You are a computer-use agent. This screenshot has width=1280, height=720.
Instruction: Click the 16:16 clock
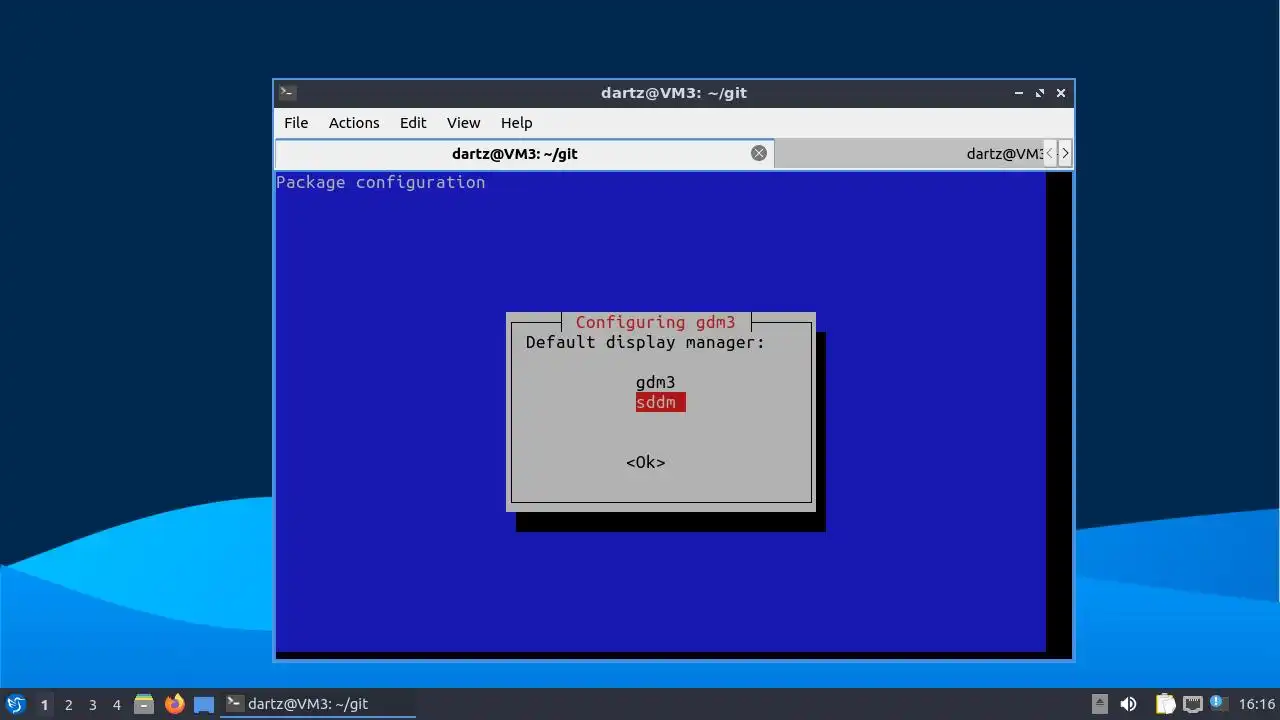pyautogui.click(x=1257, y=704)
